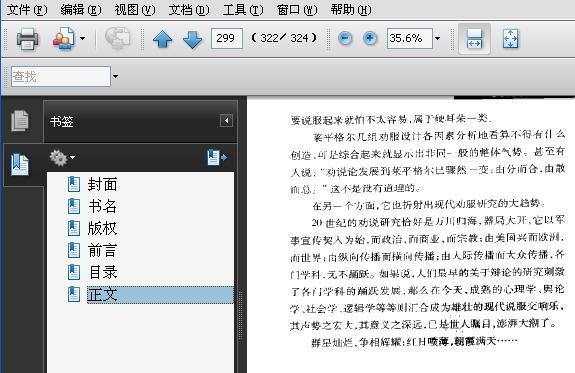Select the 版权 bookmark
575x373 pixels.
102,228
